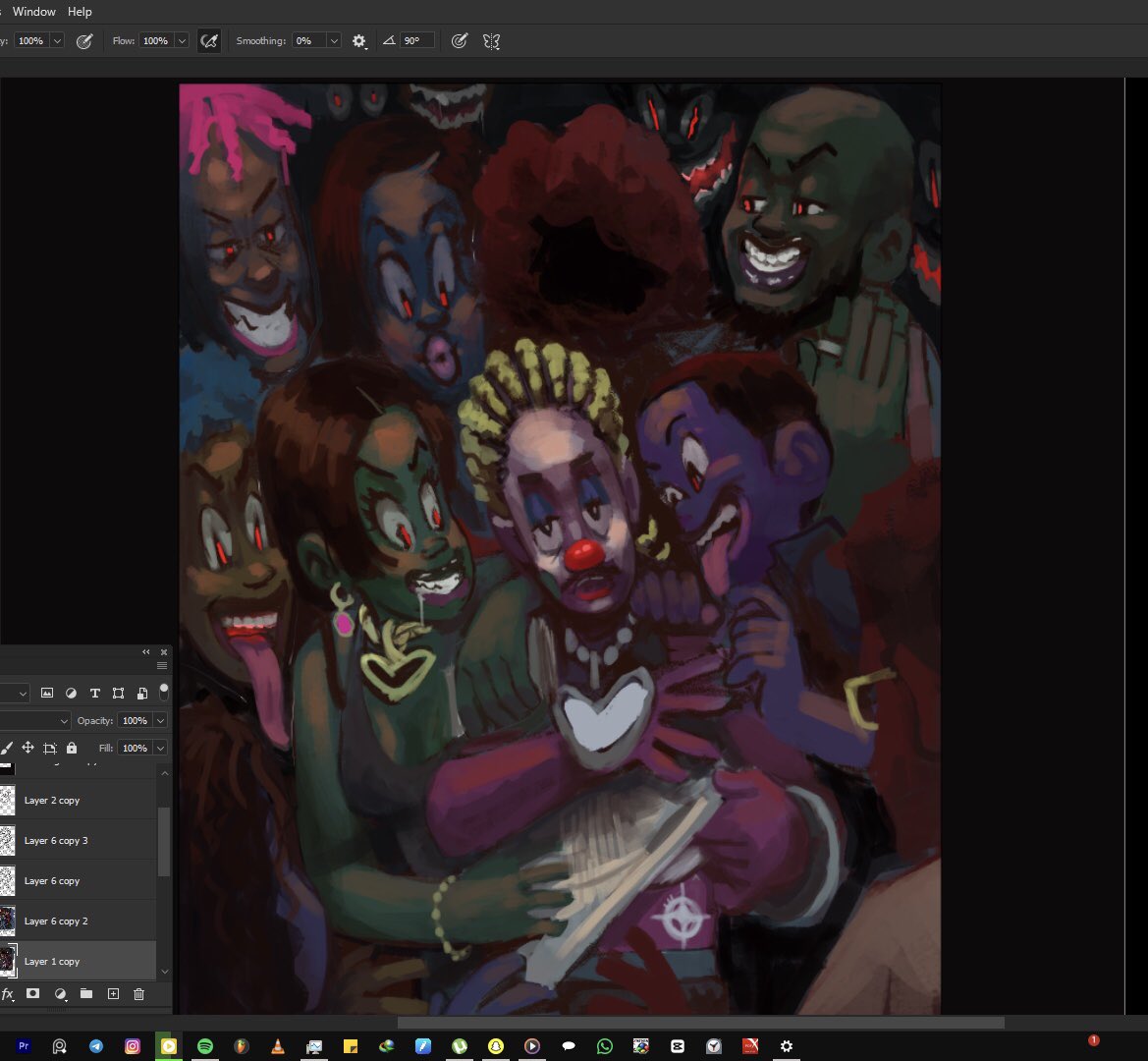Expand the Fill slider arrow
1148x1061 pixels.
160,748
